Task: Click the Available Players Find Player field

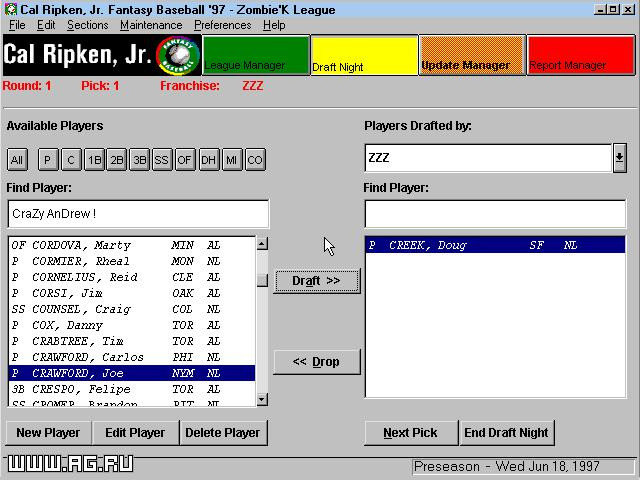Action: point(138,214)
